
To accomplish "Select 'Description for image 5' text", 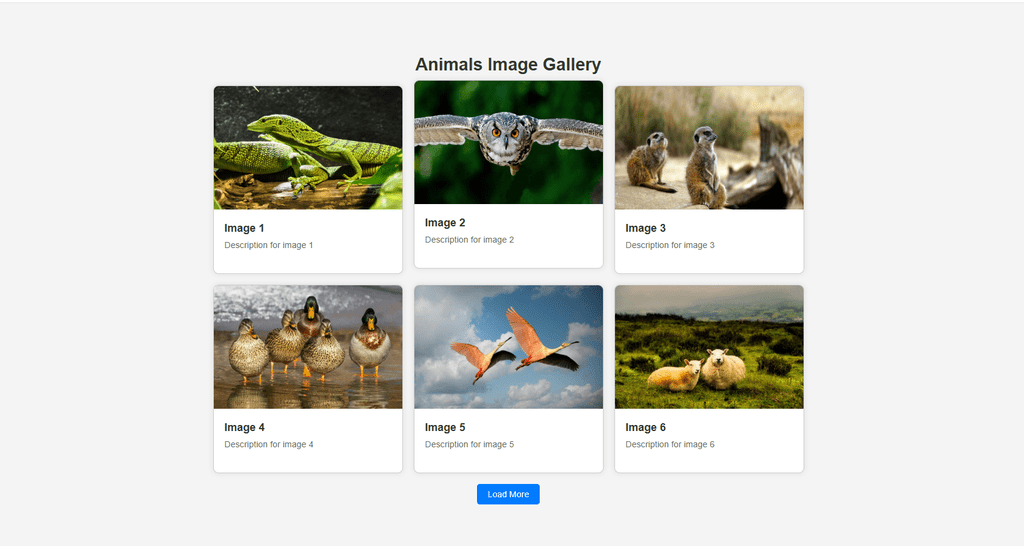I will tap(469, 444).
